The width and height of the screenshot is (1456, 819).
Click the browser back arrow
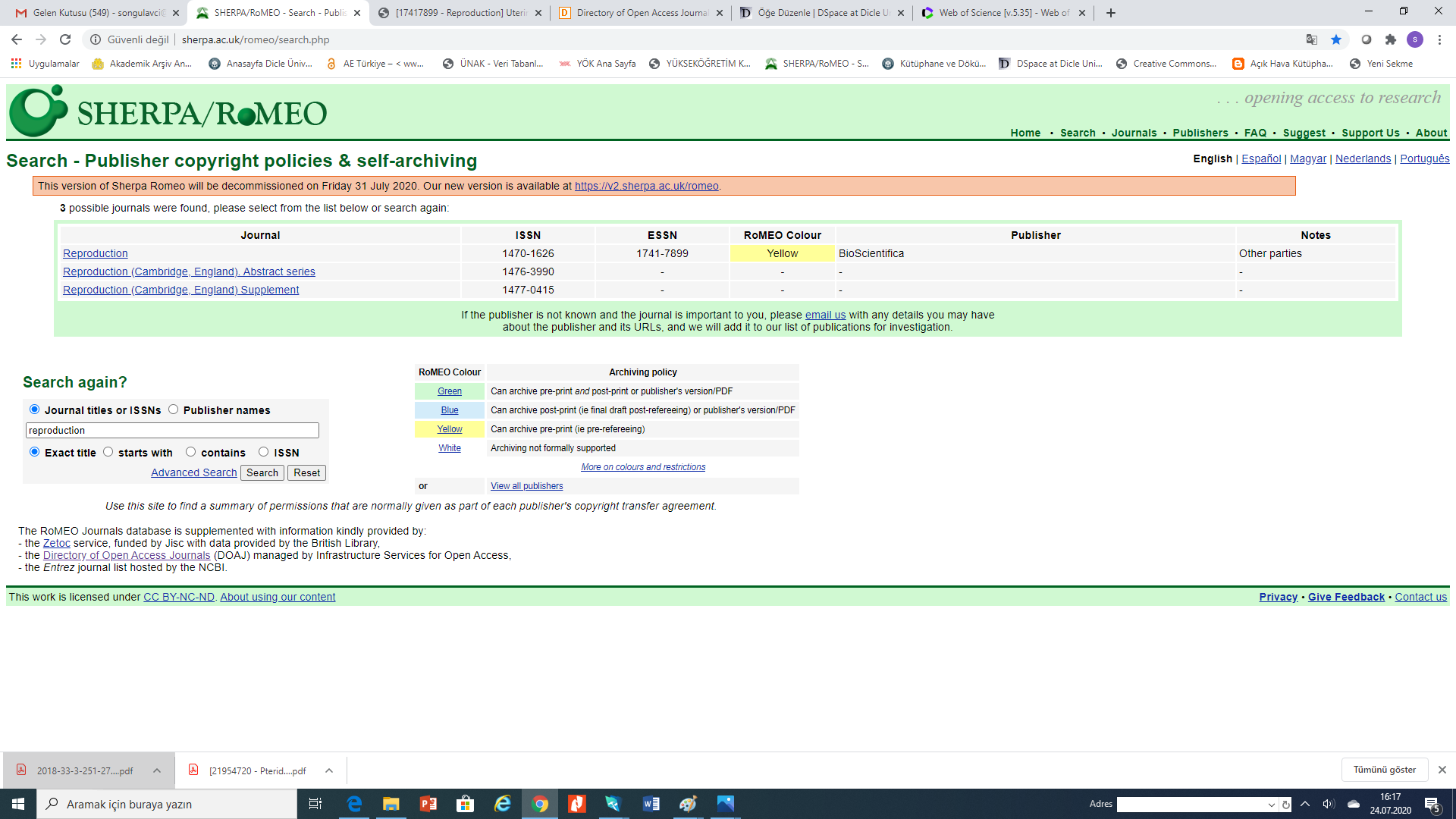pyautogui.click(x=17, y=39)
